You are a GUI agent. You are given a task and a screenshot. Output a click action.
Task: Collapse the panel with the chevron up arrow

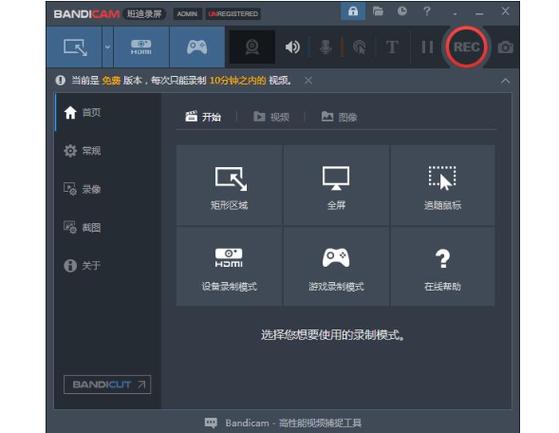pyautogui.click(x=505, y=81)
